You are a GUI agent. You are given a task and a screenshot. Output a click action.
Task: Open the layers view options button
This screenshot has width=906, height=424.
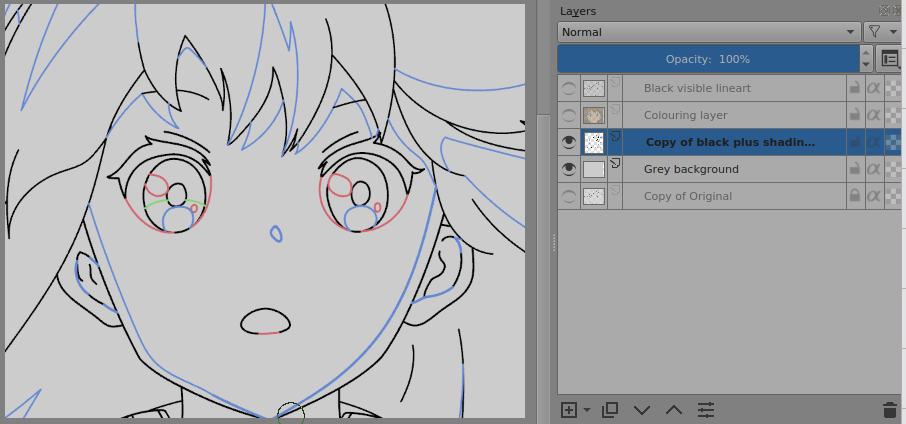890,59
